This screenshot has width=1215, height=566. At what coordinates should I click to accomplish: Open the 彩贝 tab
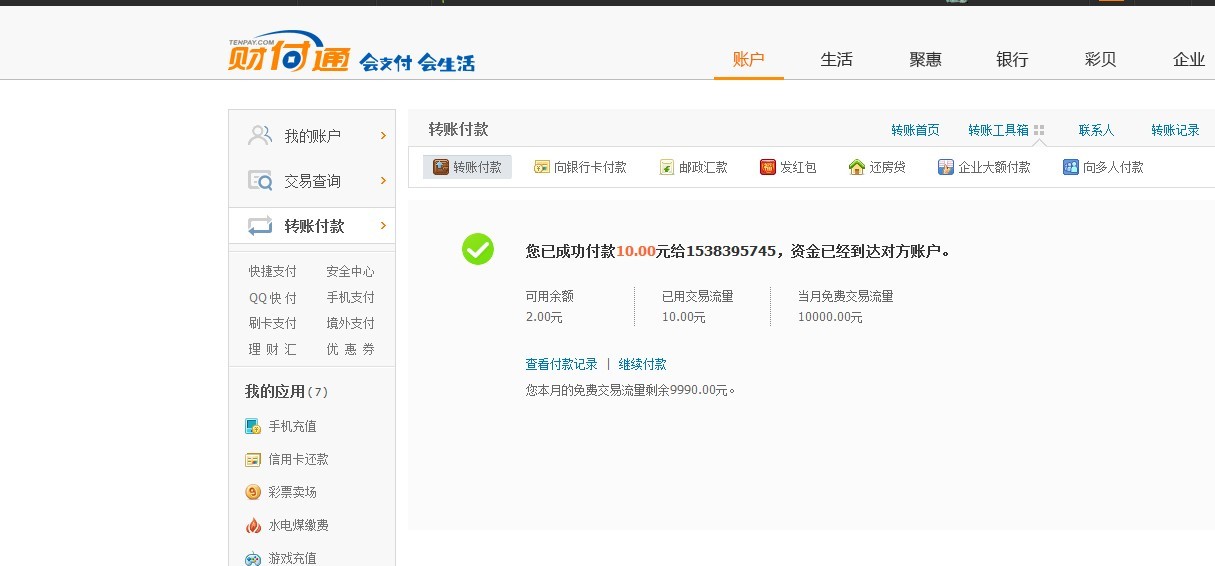[x=1100, y=59]
